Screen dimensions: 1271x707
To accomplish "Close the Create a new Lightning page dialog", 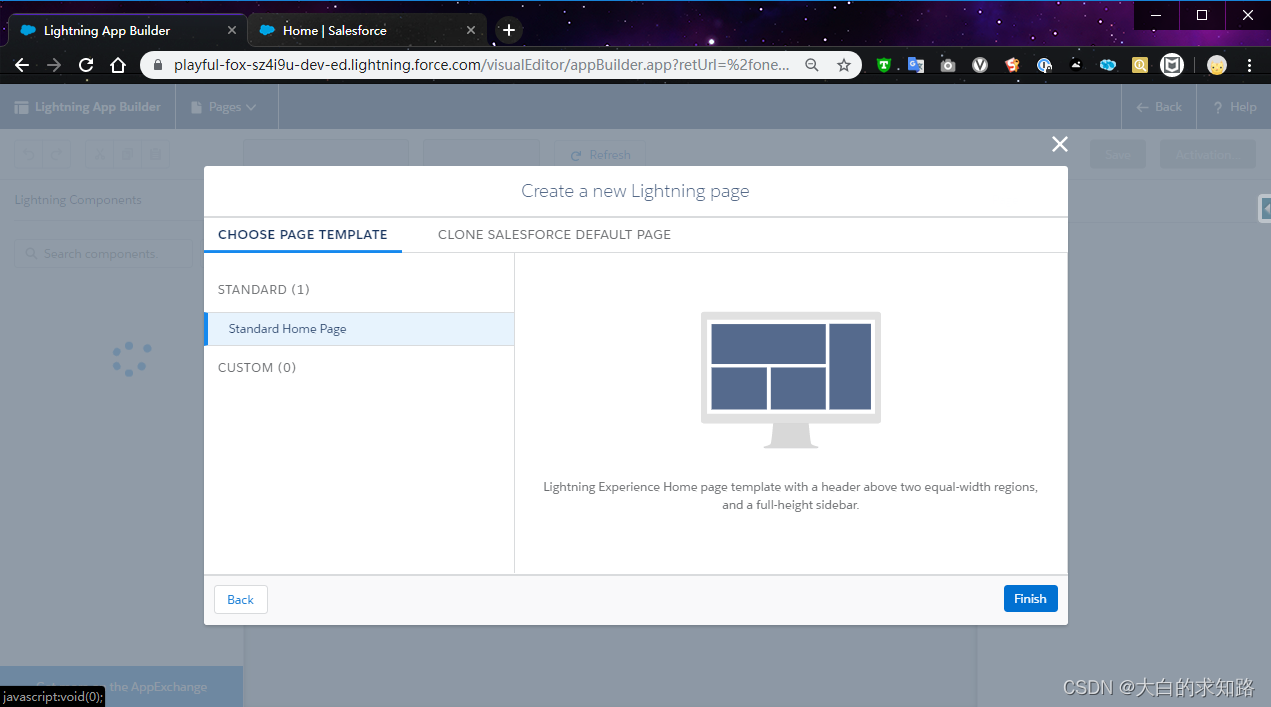I will 1060,144.
